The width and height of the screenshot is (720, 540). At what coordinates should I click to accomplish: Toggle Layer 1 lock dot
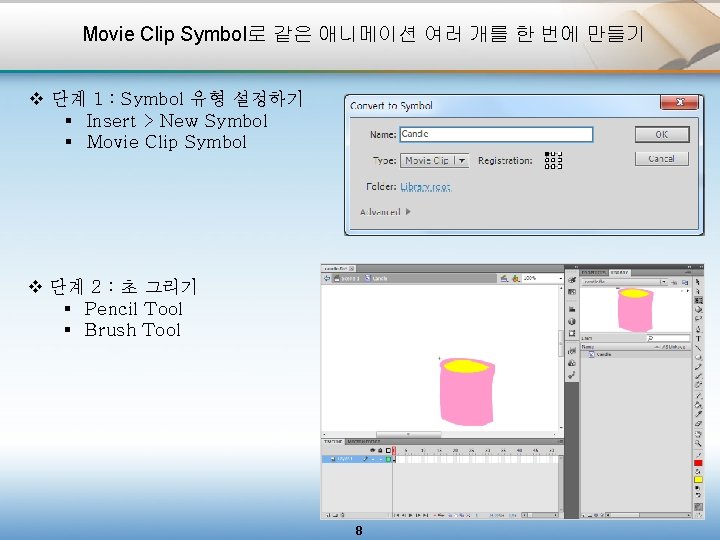tap(381, 460)
